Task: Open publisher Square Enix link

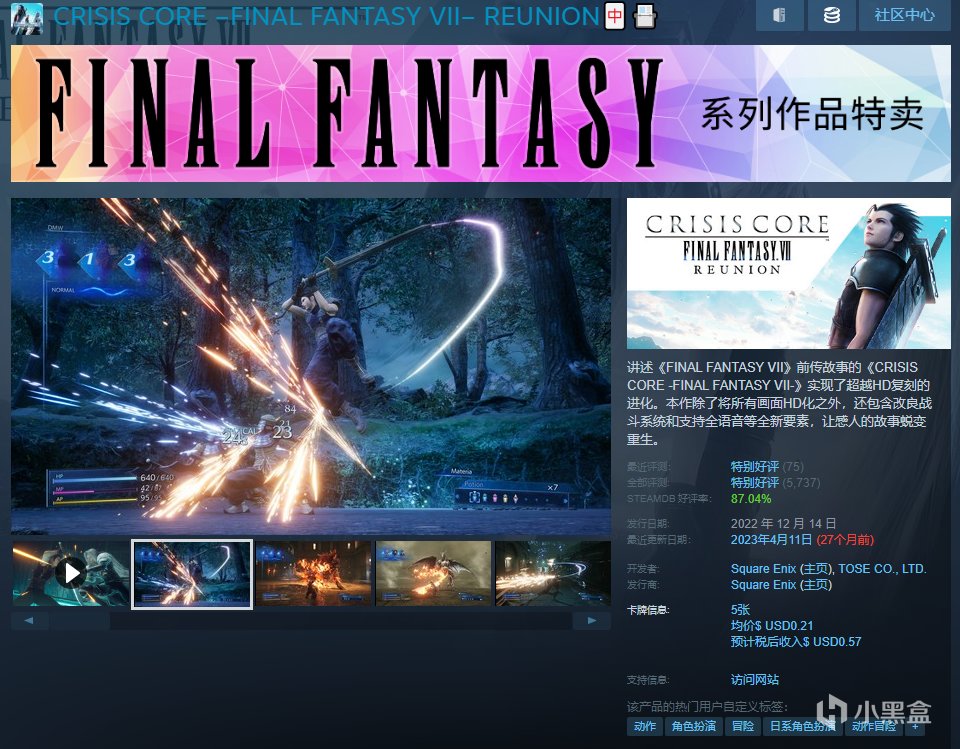Action: (x=763, y=584)
